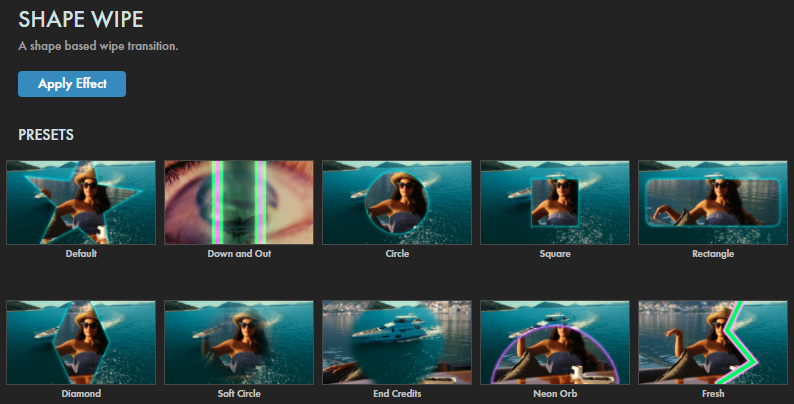This screenshot has height=404, width=794.
Task: Click the "Square" preset label
Action: (555, 254)
